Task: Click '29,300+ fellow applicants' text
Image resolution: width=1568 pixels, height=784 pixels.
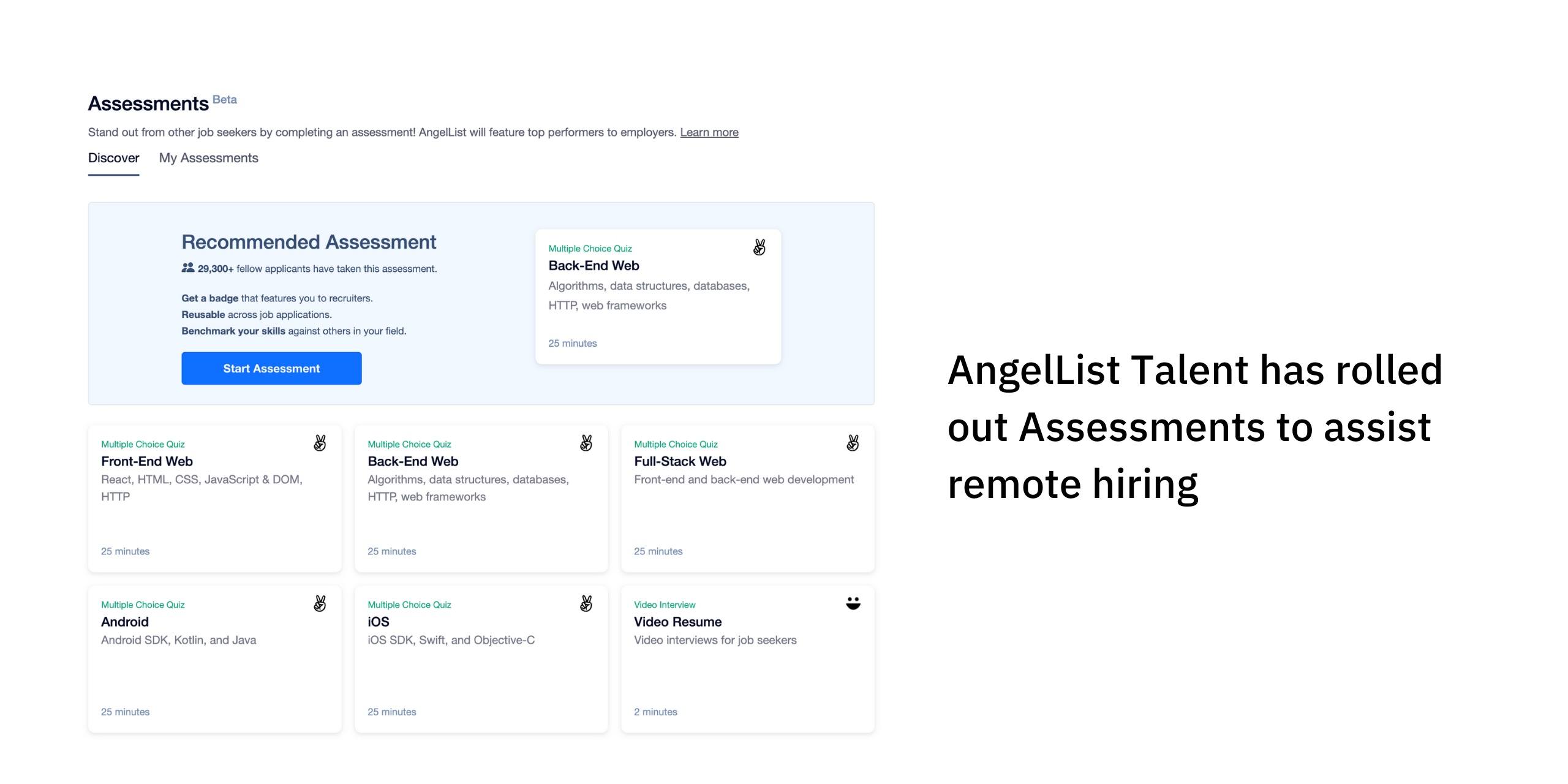Action: coord(317,269)
